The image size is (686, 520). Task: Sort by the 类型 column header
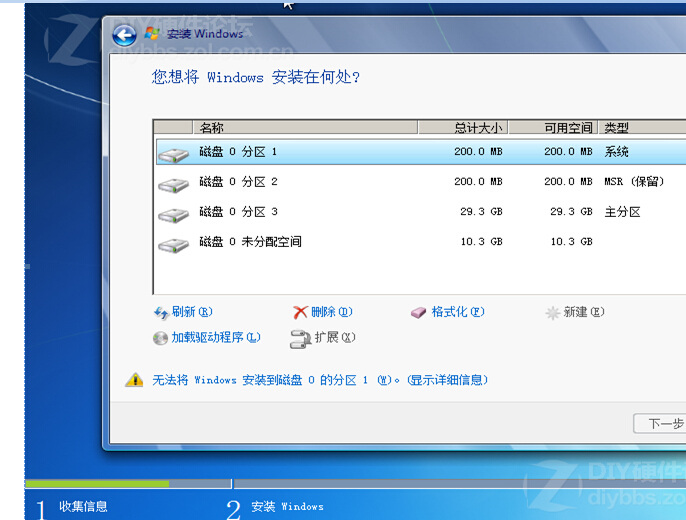point(642,128)
